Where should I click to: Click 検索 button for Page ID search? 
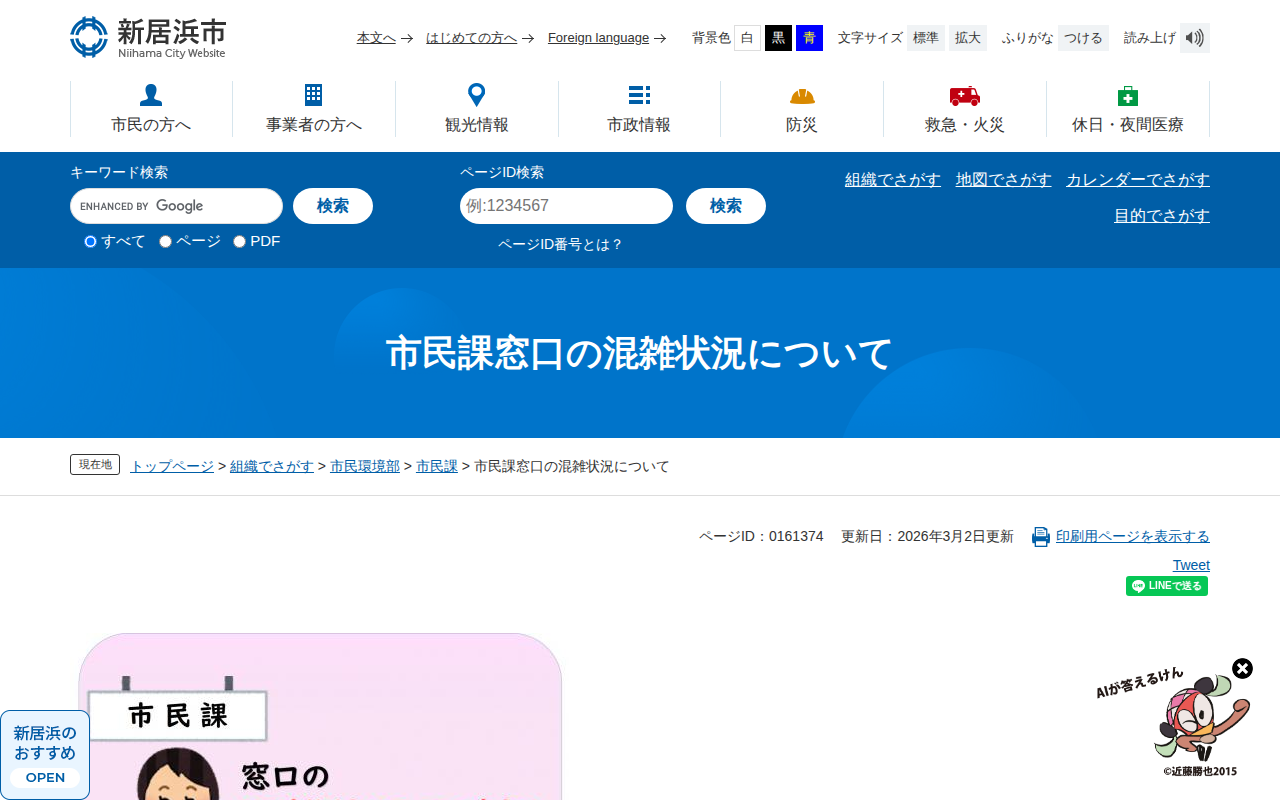coord(726,206)
